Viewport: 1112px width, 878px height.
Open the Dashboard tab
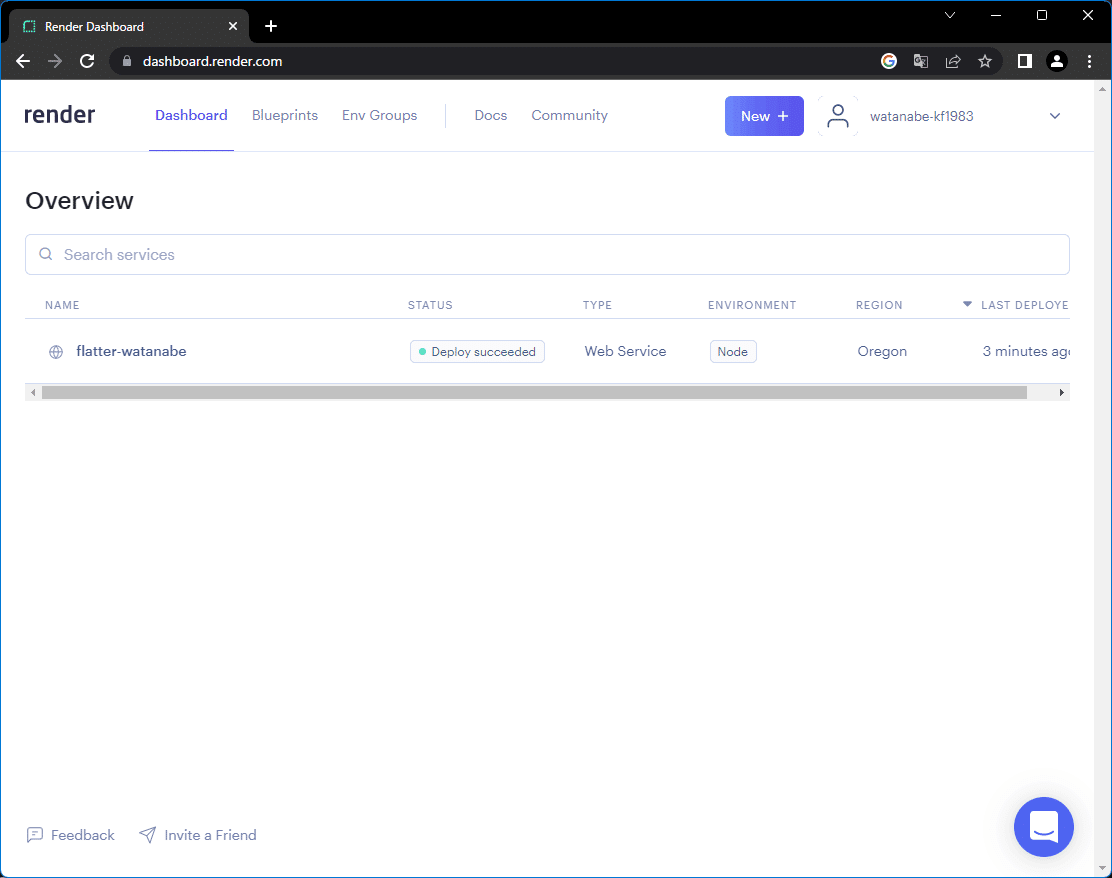[191, 115]
